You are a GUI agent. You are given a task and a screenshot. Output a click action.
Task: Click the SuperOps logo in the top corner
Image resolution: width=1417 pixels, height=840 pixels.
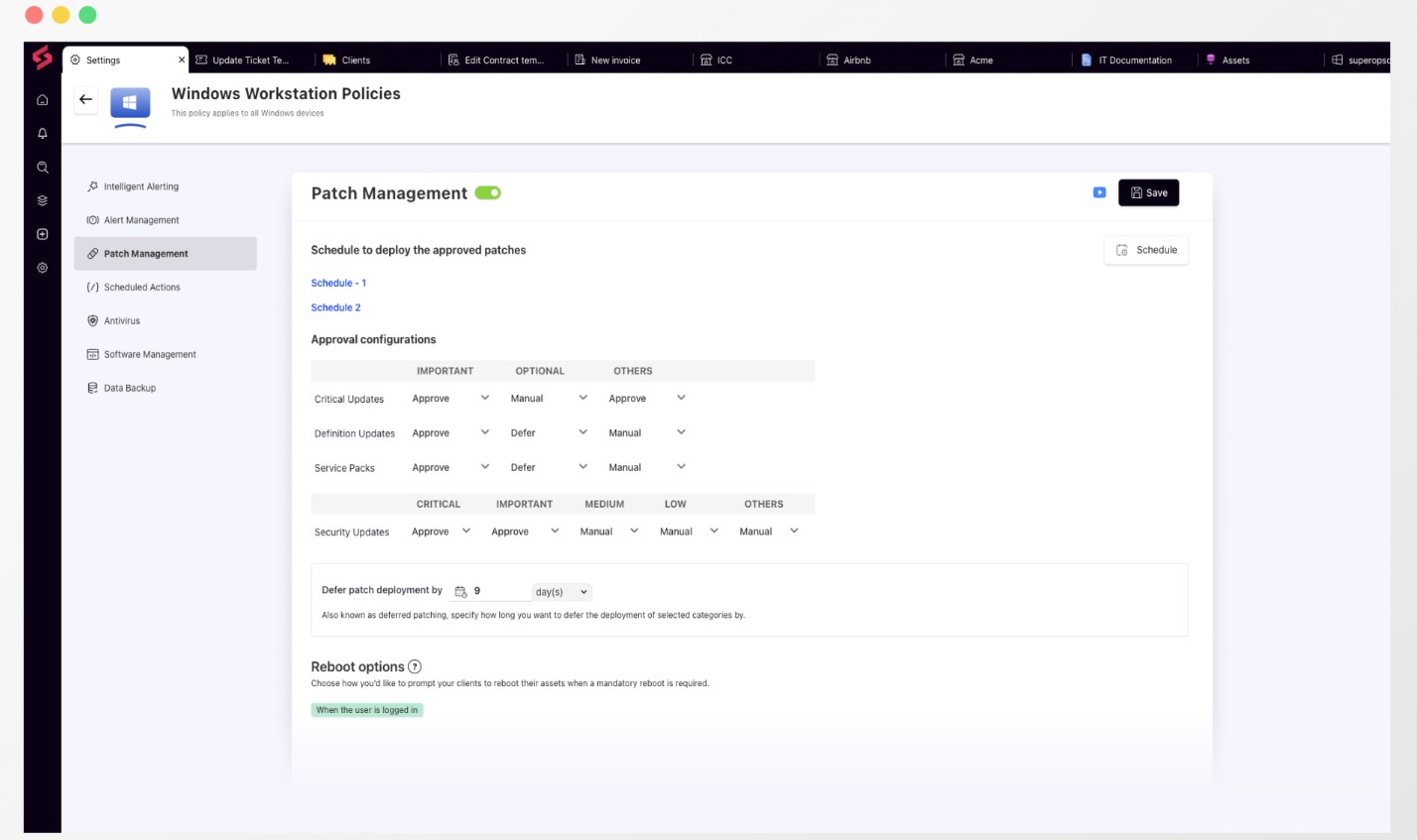pos(41,60)
